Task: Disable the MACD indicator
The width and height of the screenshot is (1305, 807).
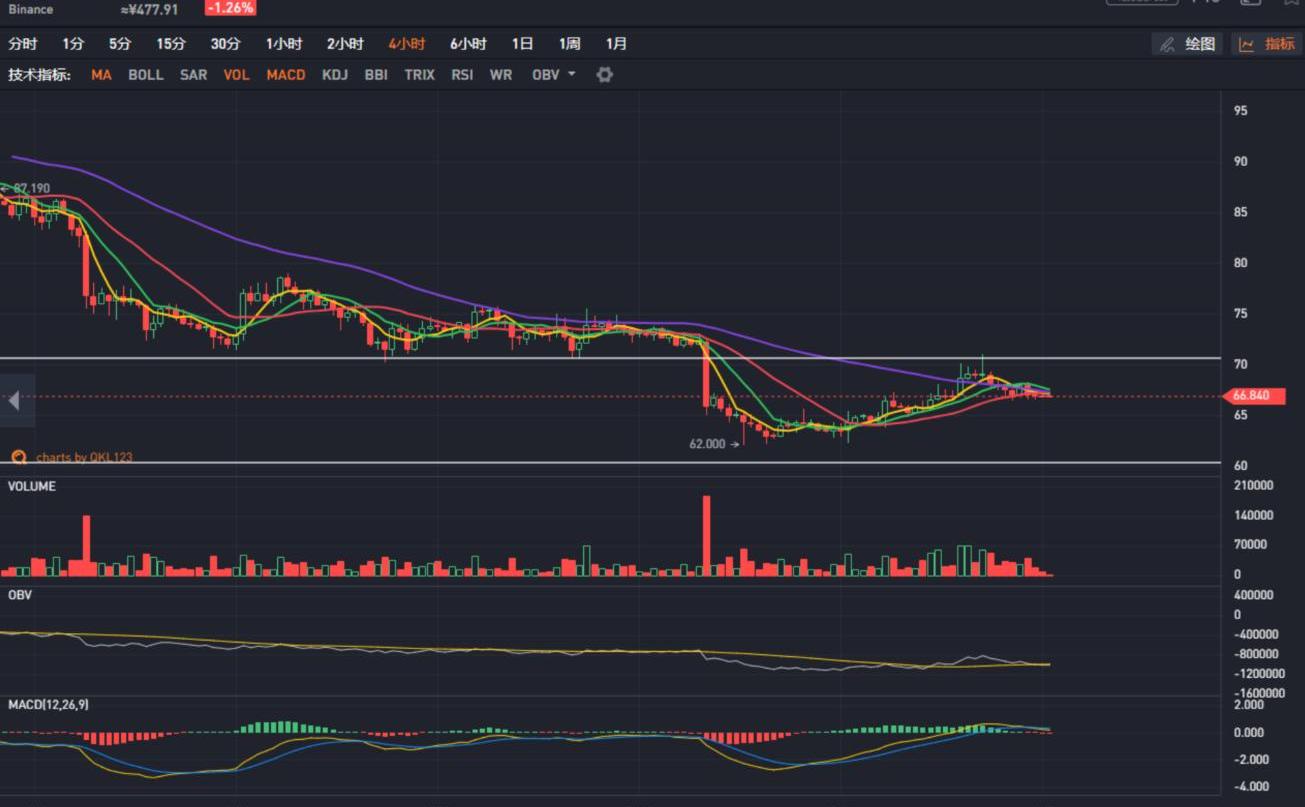Action: (286, 75)
